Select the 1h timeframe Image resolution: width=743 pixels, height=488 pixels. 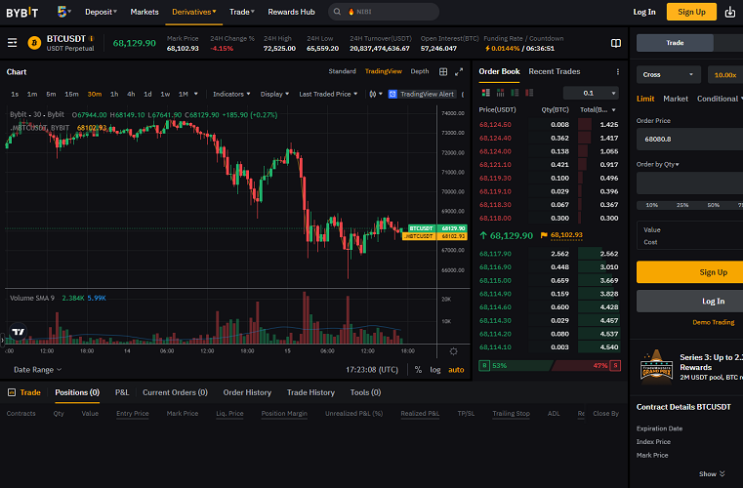(114, 94)
